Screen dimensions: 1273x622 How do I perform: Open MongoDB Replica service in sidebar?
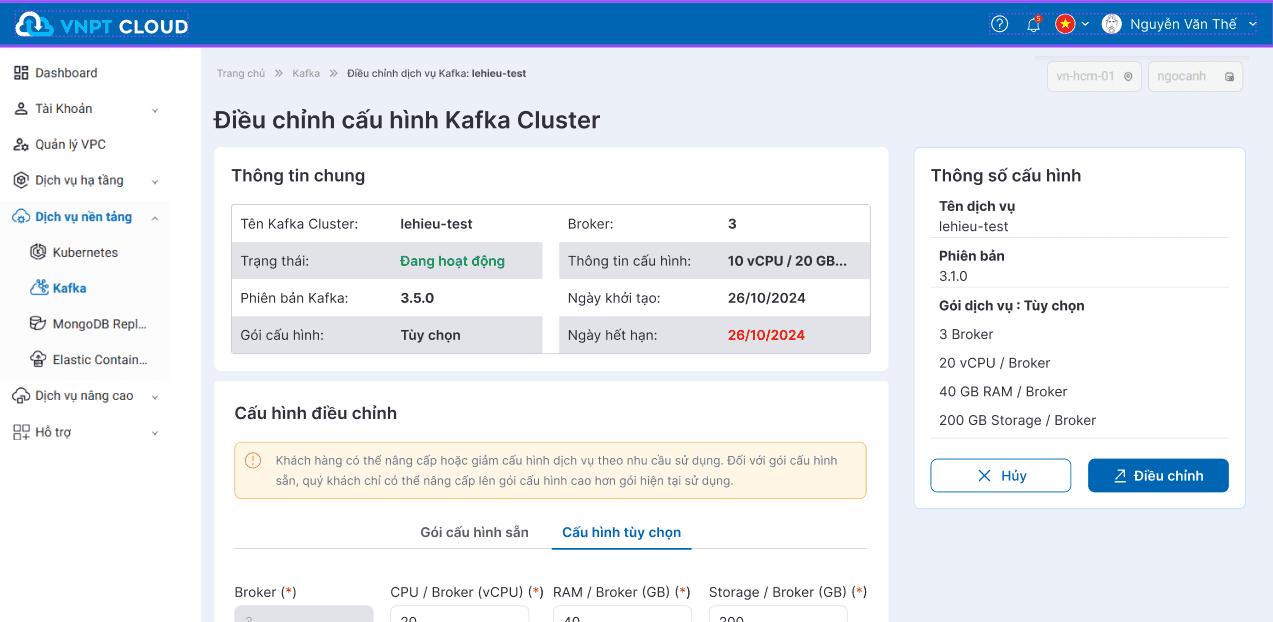tap(99, 324)
